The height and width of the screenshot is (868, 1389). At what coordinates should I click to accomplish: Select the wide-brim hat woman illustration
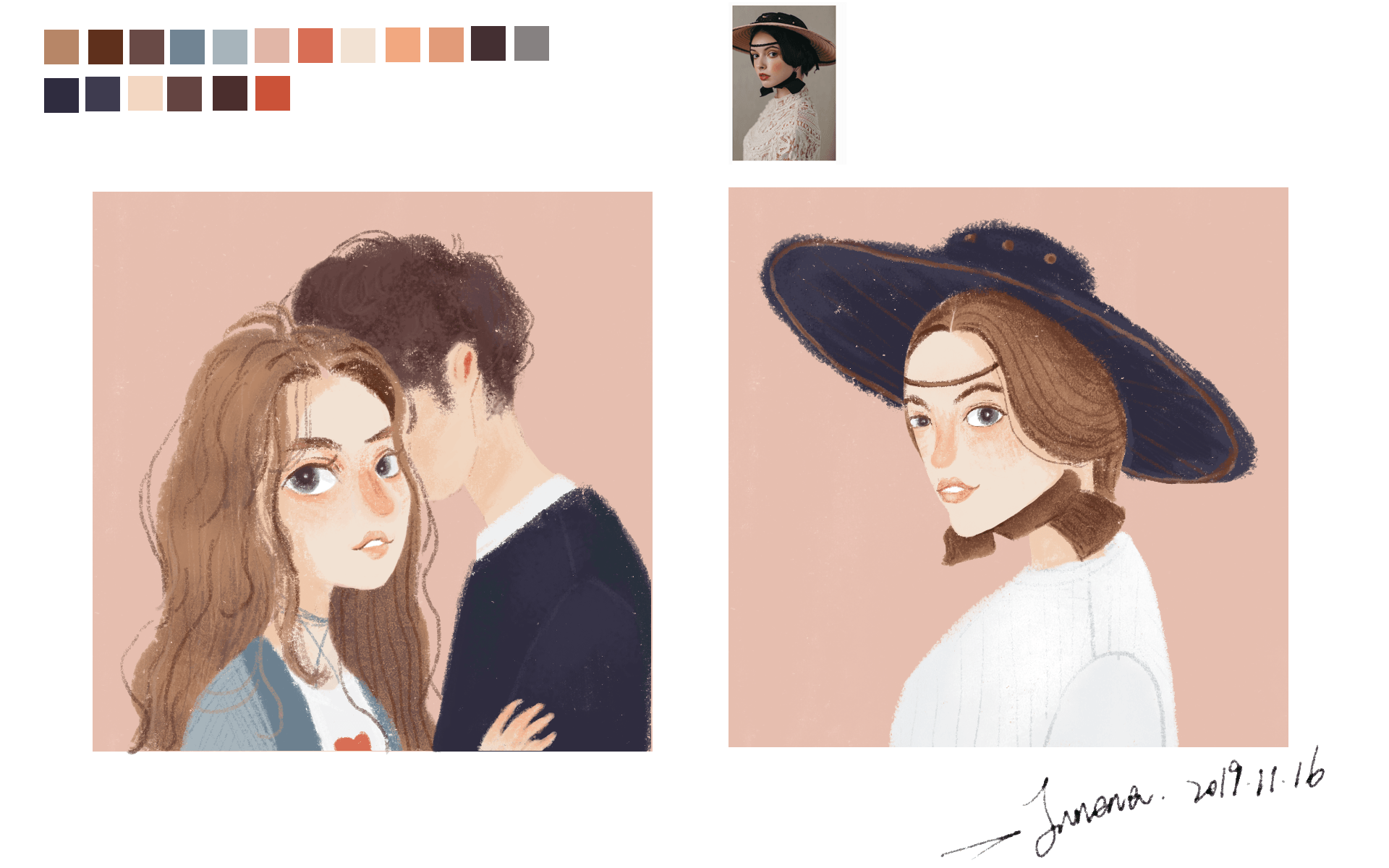click(1008, 467)
